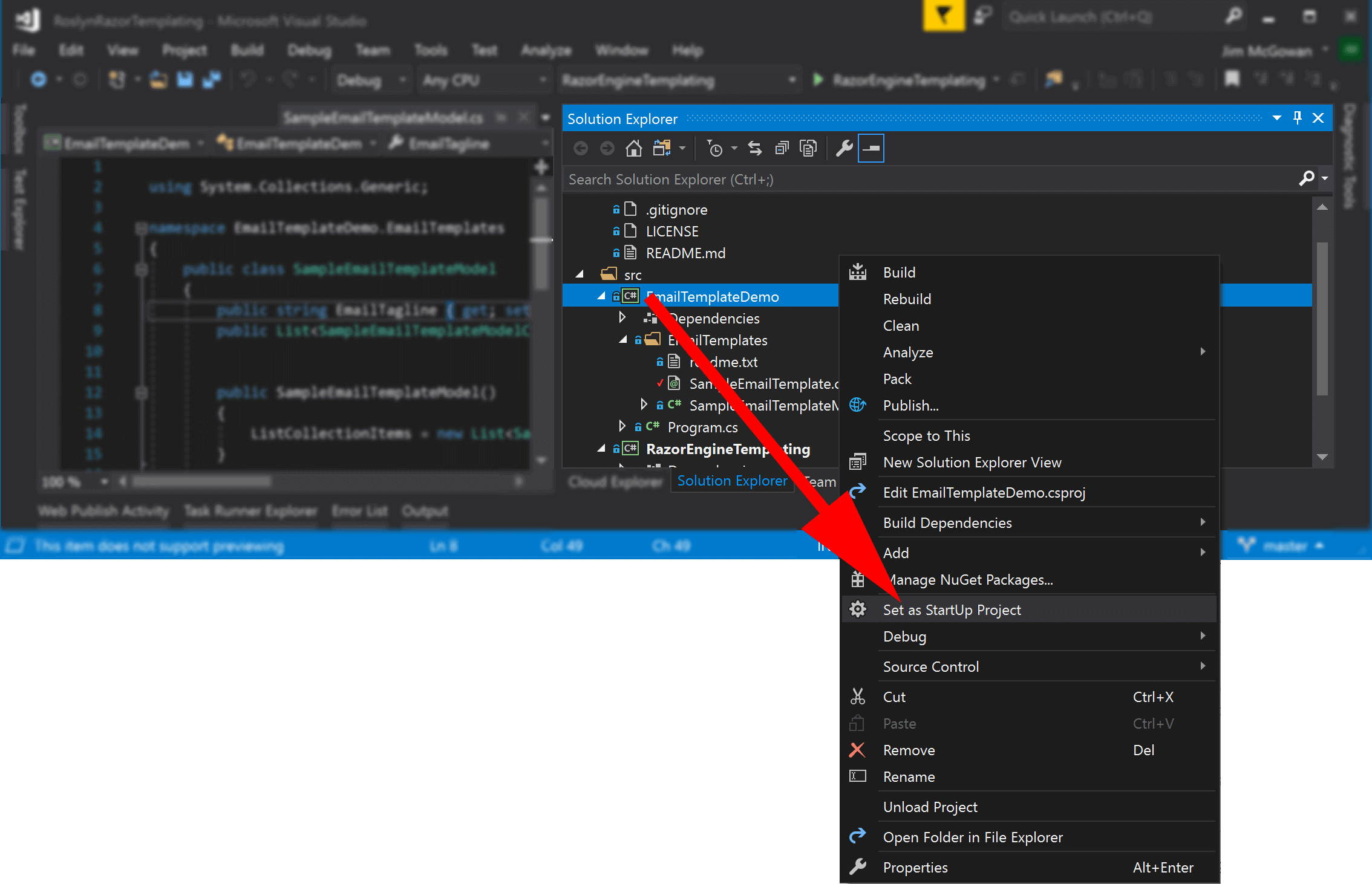This screenshot has height=884, width=1372.
Task: Choose Rebuild in the context menu
Action: click(1029, 299)
